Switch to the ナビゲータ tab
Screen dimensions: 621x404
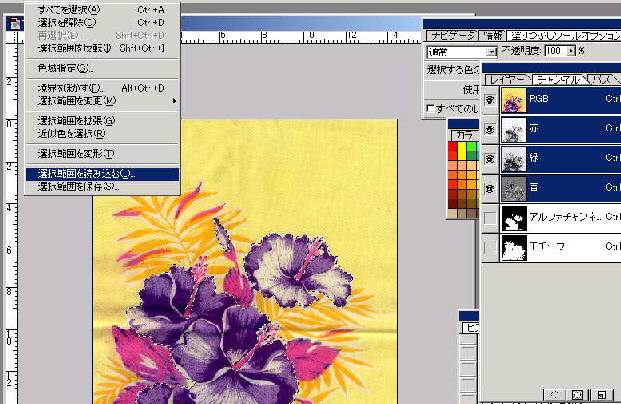click(452, 36)
